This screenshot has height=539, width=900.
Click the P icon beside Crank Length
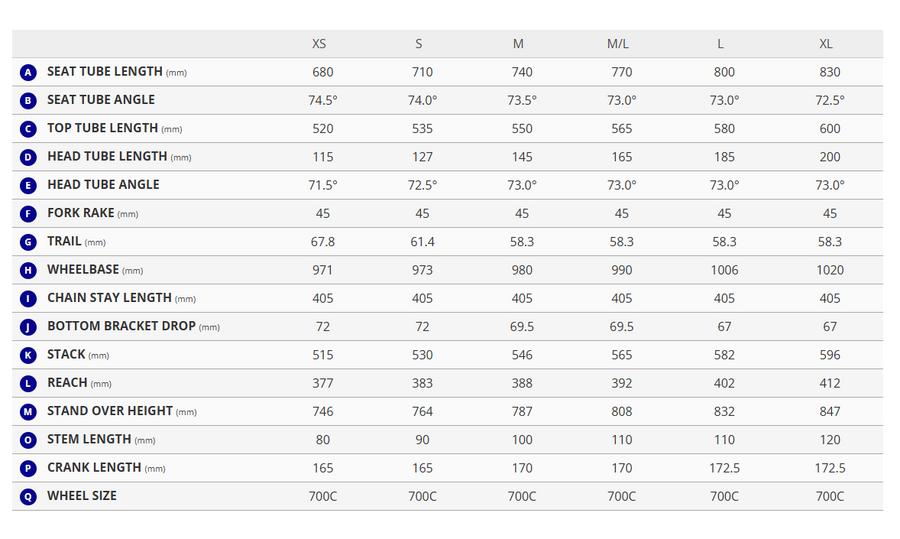coord(28,468)
